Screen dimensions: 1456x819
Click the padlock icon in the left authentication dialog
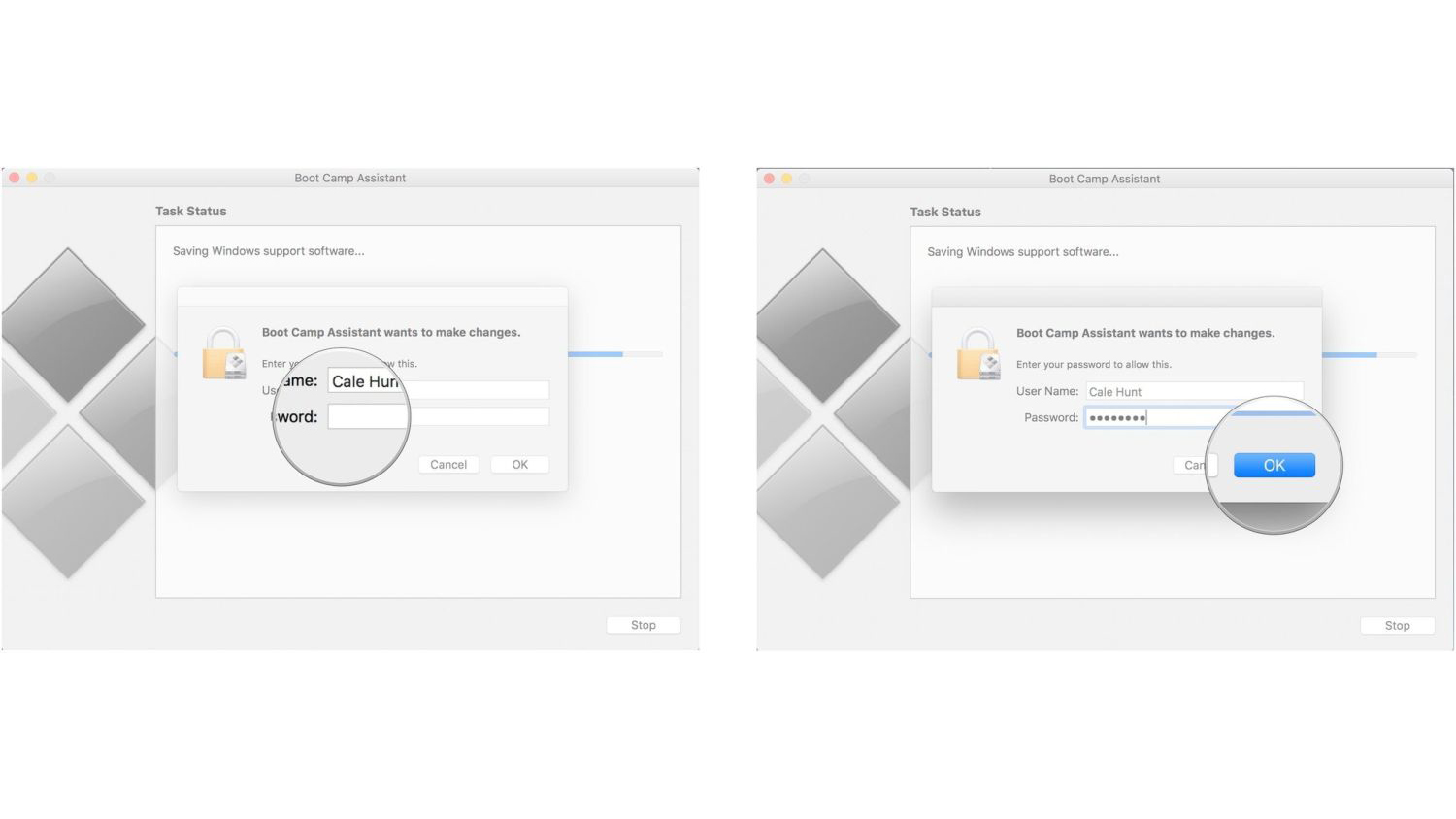point(224,355)
